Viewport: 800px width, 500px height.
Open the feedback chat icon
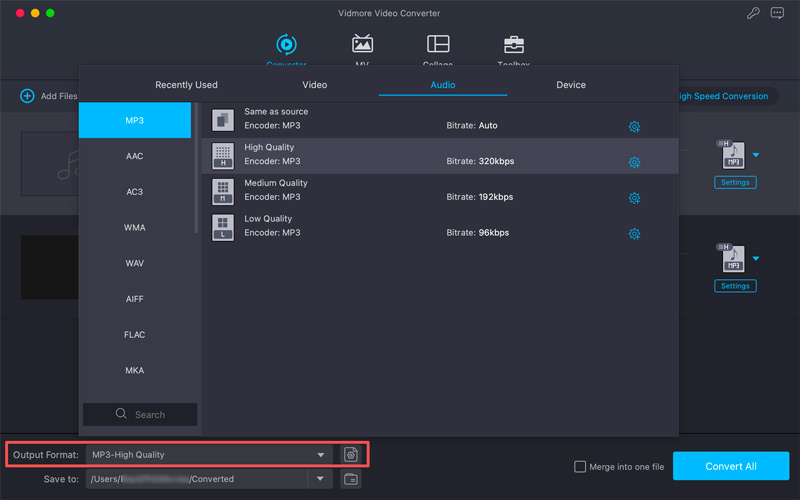coord(777,13)
